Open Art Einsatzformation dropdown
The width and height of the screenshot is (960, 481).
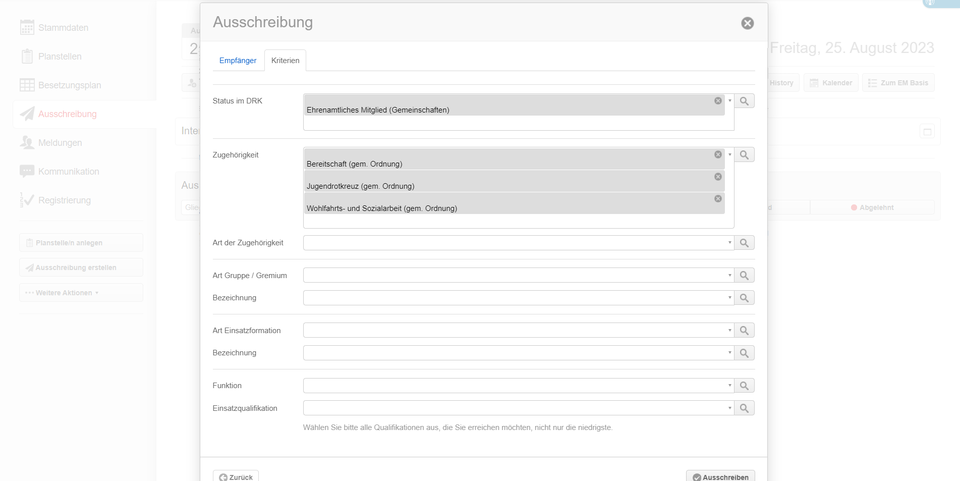[x=730, y=330]
